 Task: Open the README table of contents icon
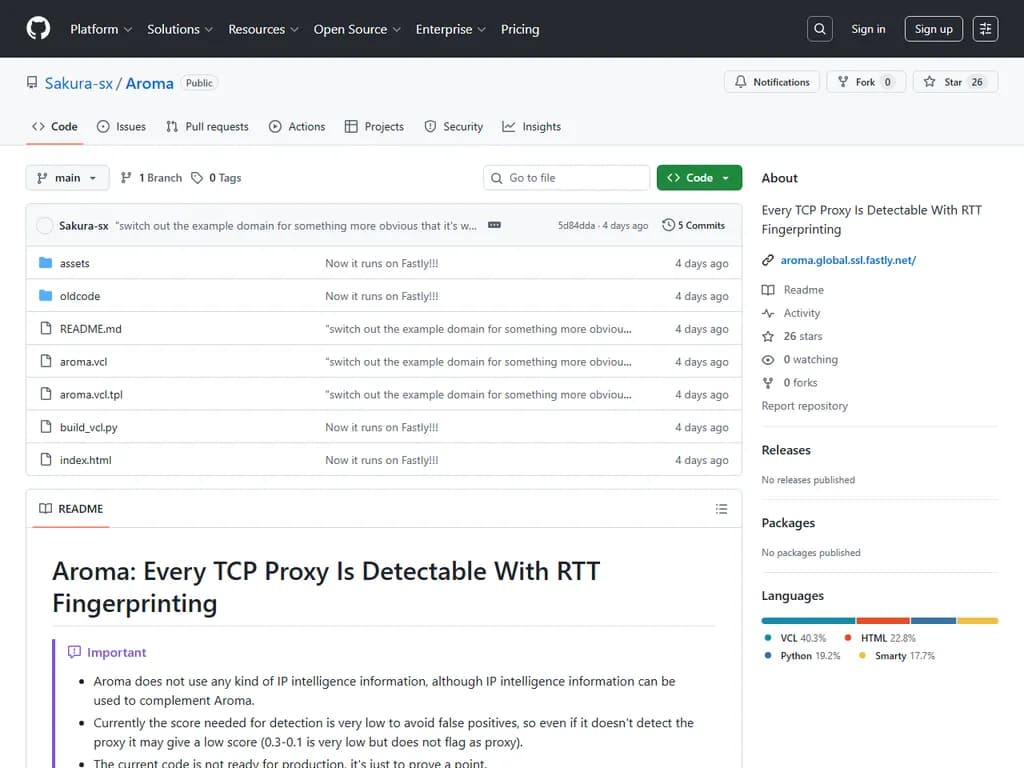(x=721, y=509)
